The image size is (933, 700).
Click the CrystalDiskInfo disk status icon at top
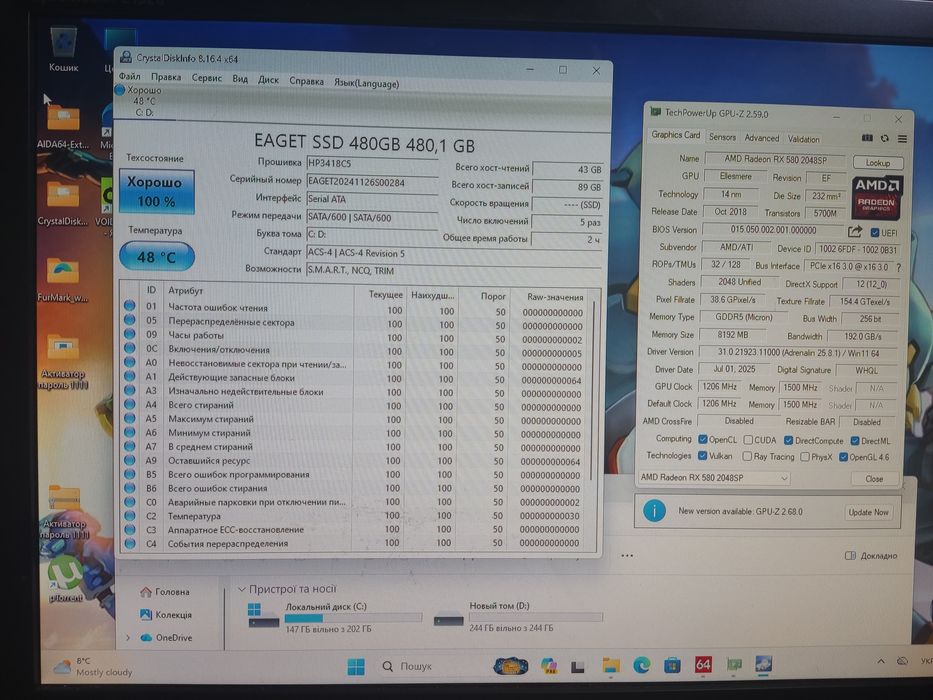click(120, 90)
